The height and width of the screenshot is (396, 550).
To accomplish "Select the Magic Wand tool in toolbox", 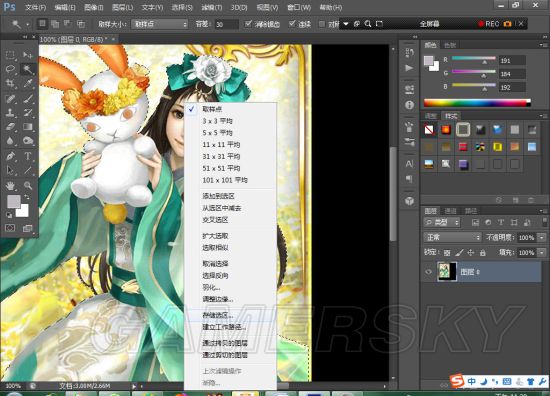I will 28,69.
